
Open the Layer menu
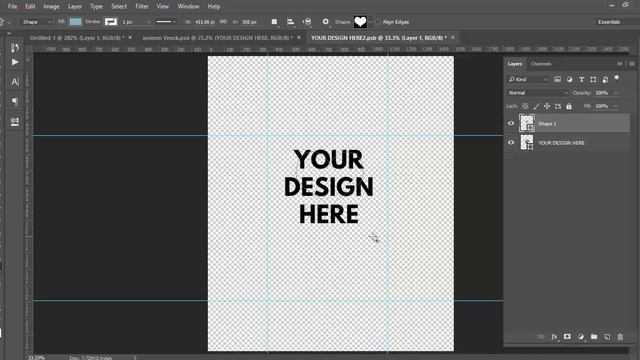tap(75, 6)
